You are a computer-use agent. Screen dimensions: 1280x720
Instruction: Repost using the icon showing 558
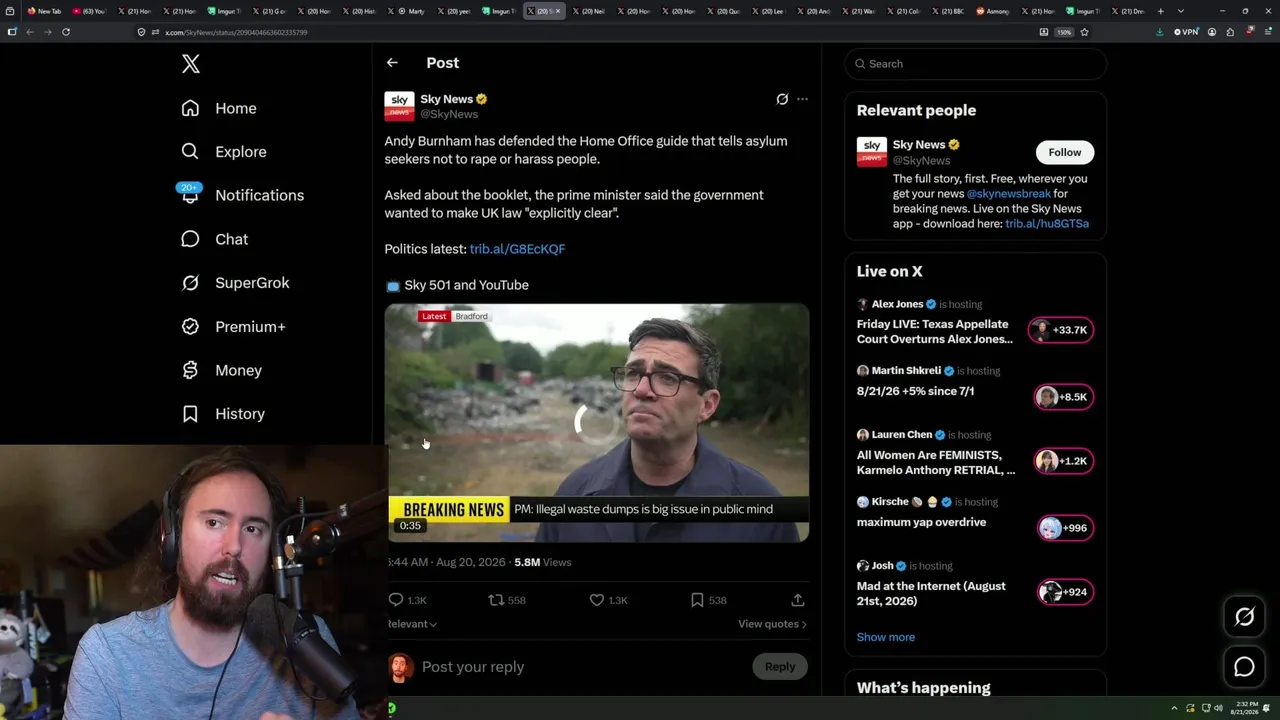[496, 600]
